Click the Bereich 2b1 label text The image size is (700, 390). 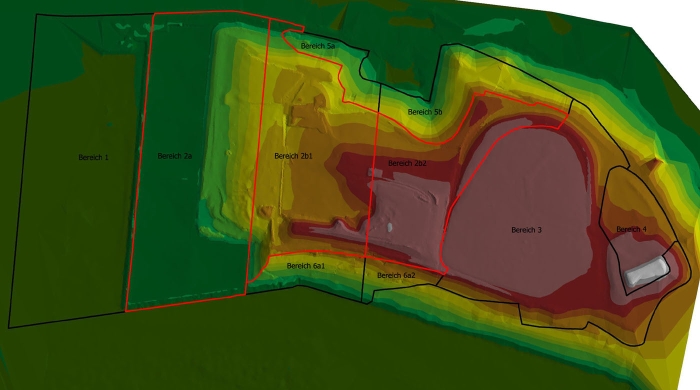click(293, 156)
